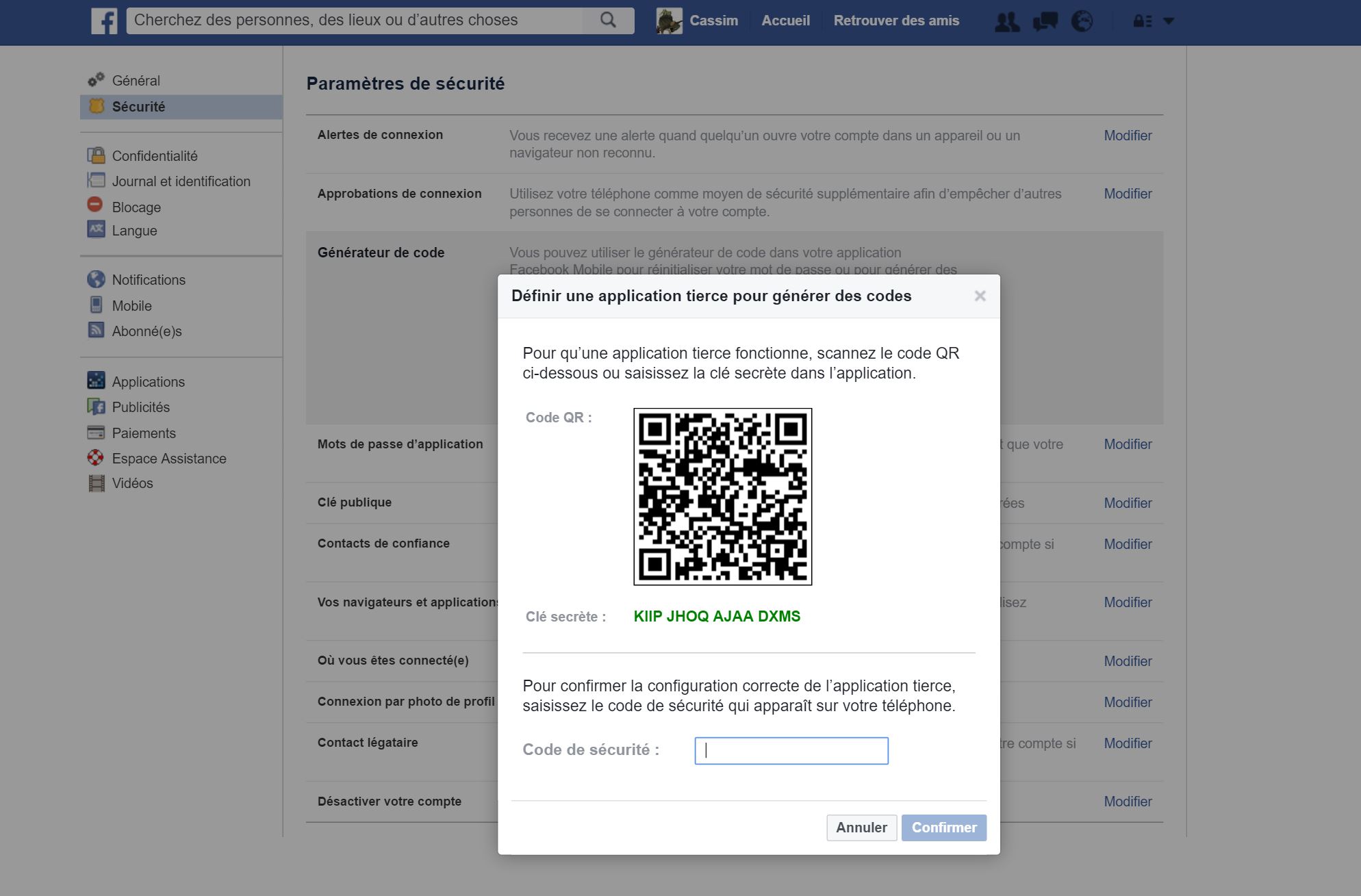
Task: Open Applications via its puzzle icon
Action: (97, 381)
